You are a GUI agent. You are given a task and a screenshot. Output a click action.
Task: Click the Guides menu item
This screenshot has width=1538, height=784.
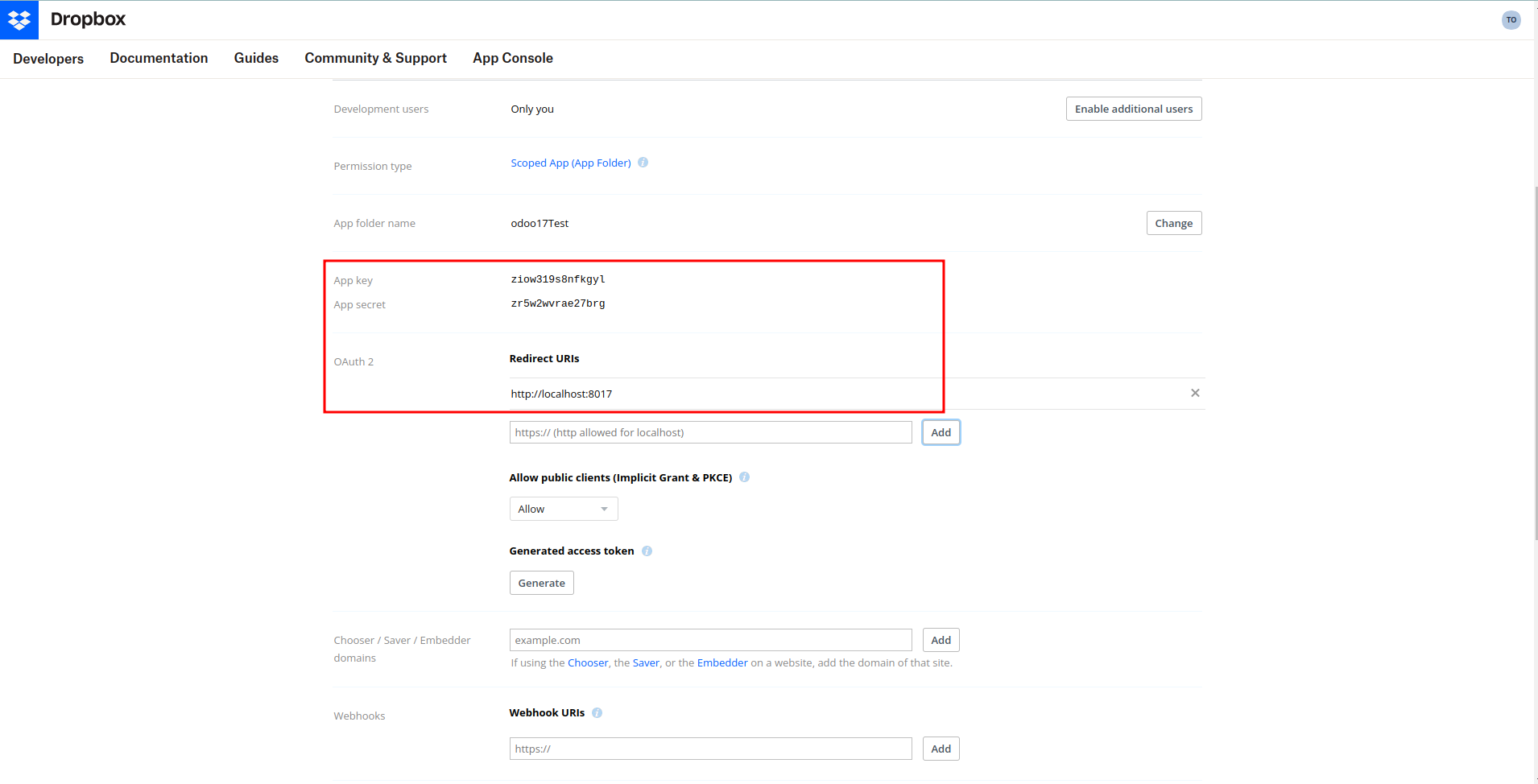coord(256,58)
